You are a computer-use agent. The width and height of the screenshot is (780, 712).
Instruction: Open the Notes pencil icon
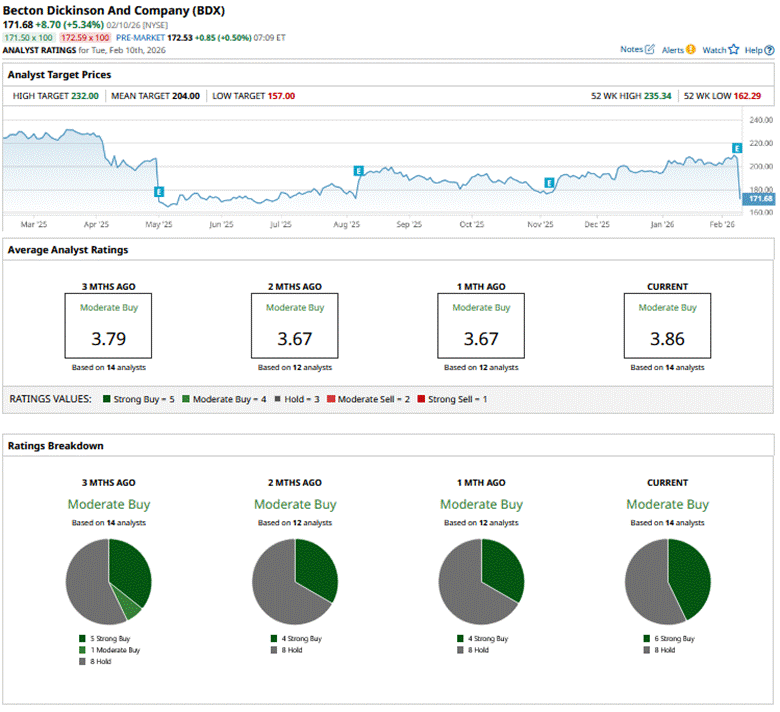[x=650, y=49]
